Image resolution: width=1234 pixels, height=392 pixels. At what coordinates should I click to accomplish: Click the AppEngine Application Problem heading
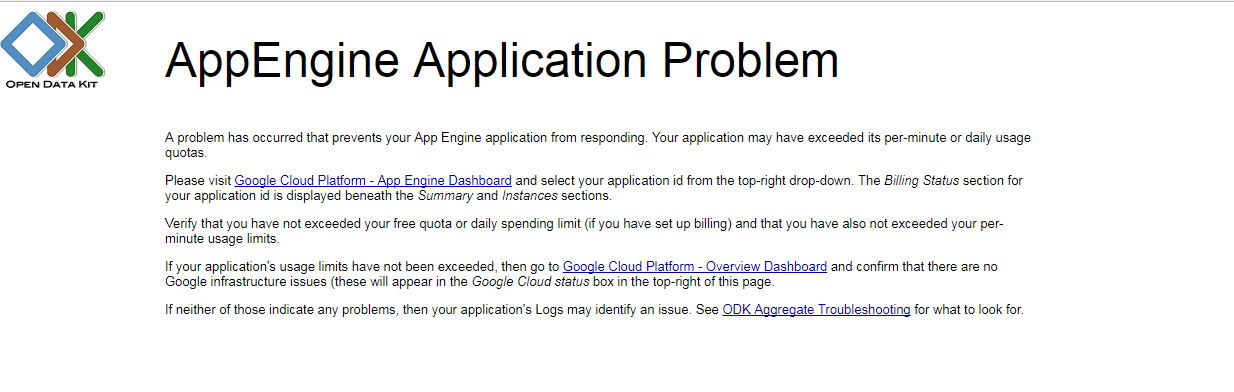click(502, 61)
